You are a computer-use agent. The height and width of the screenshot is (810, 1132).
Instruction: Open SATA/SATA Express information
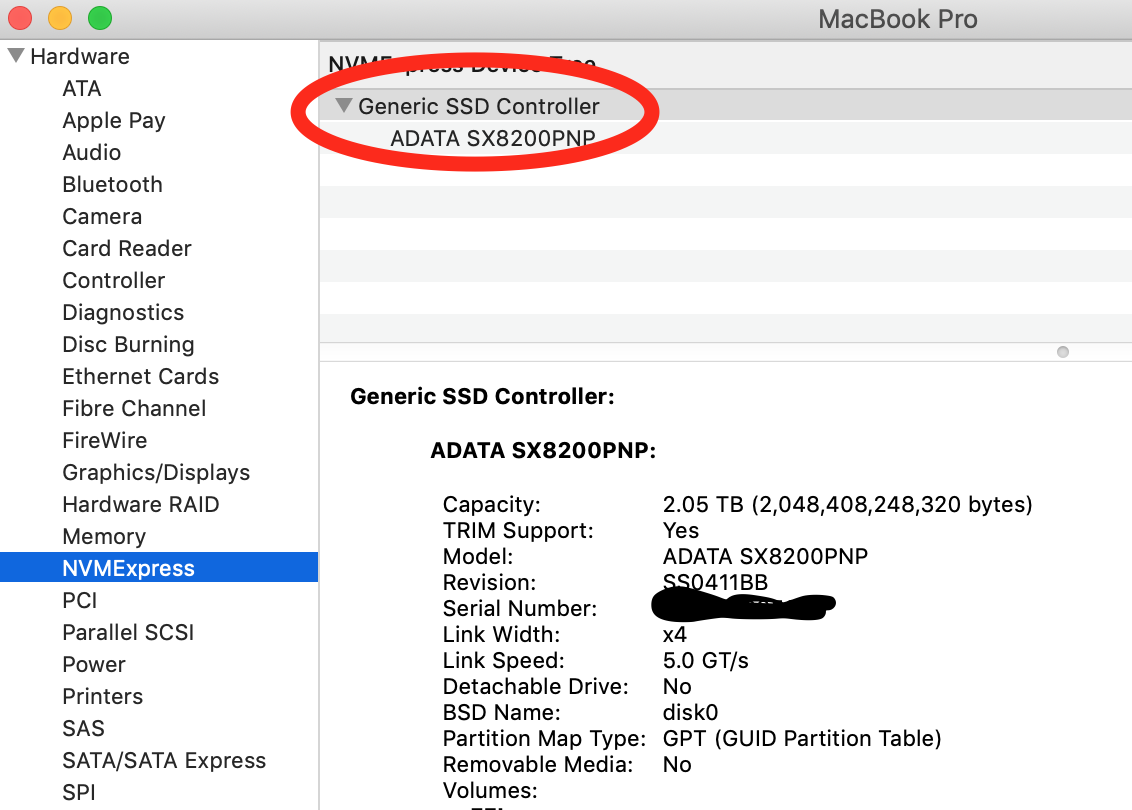pyautogui.click(x=164, y=760)
